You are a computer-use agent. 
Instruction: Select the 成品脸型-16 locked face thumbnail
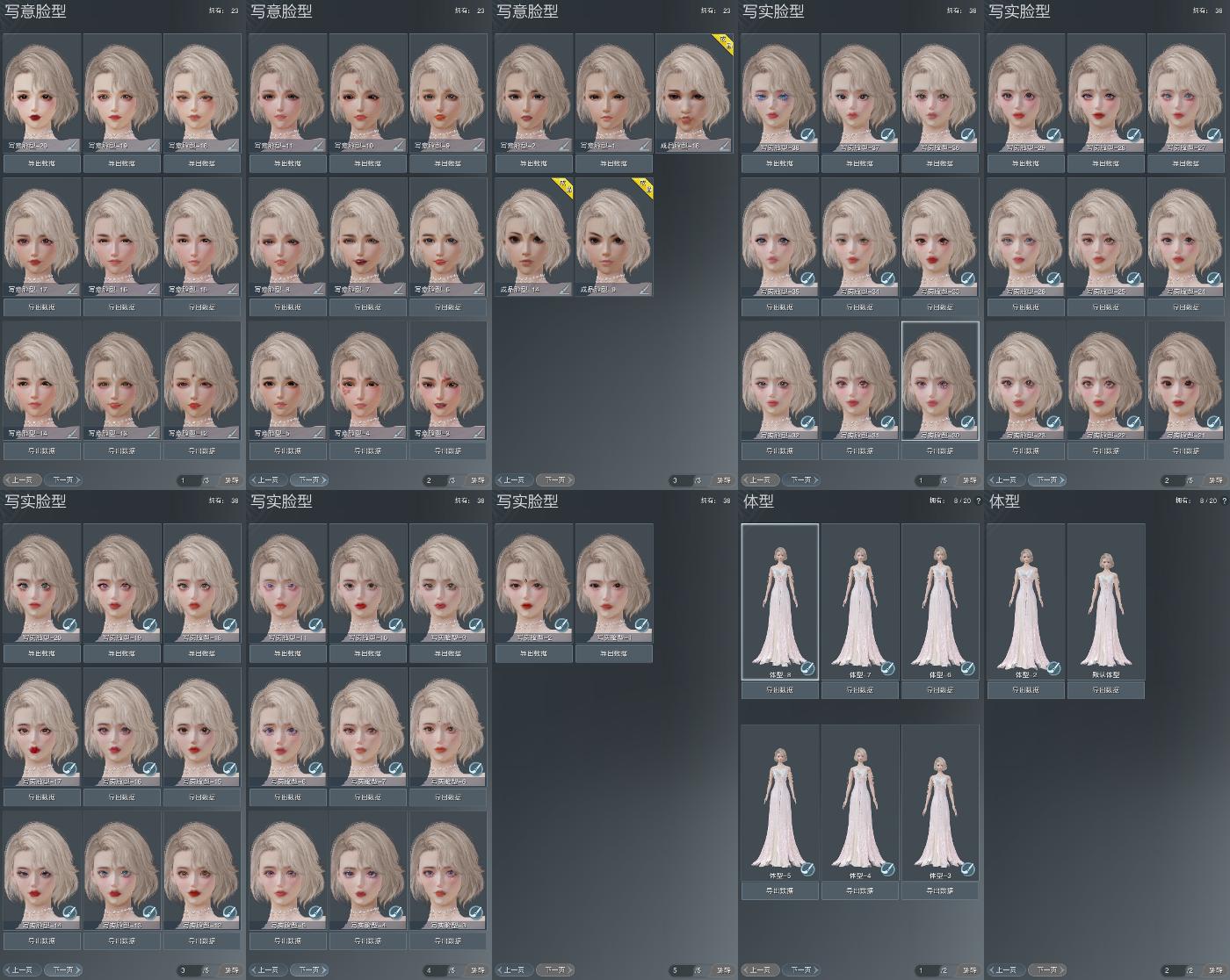(694, 93)
